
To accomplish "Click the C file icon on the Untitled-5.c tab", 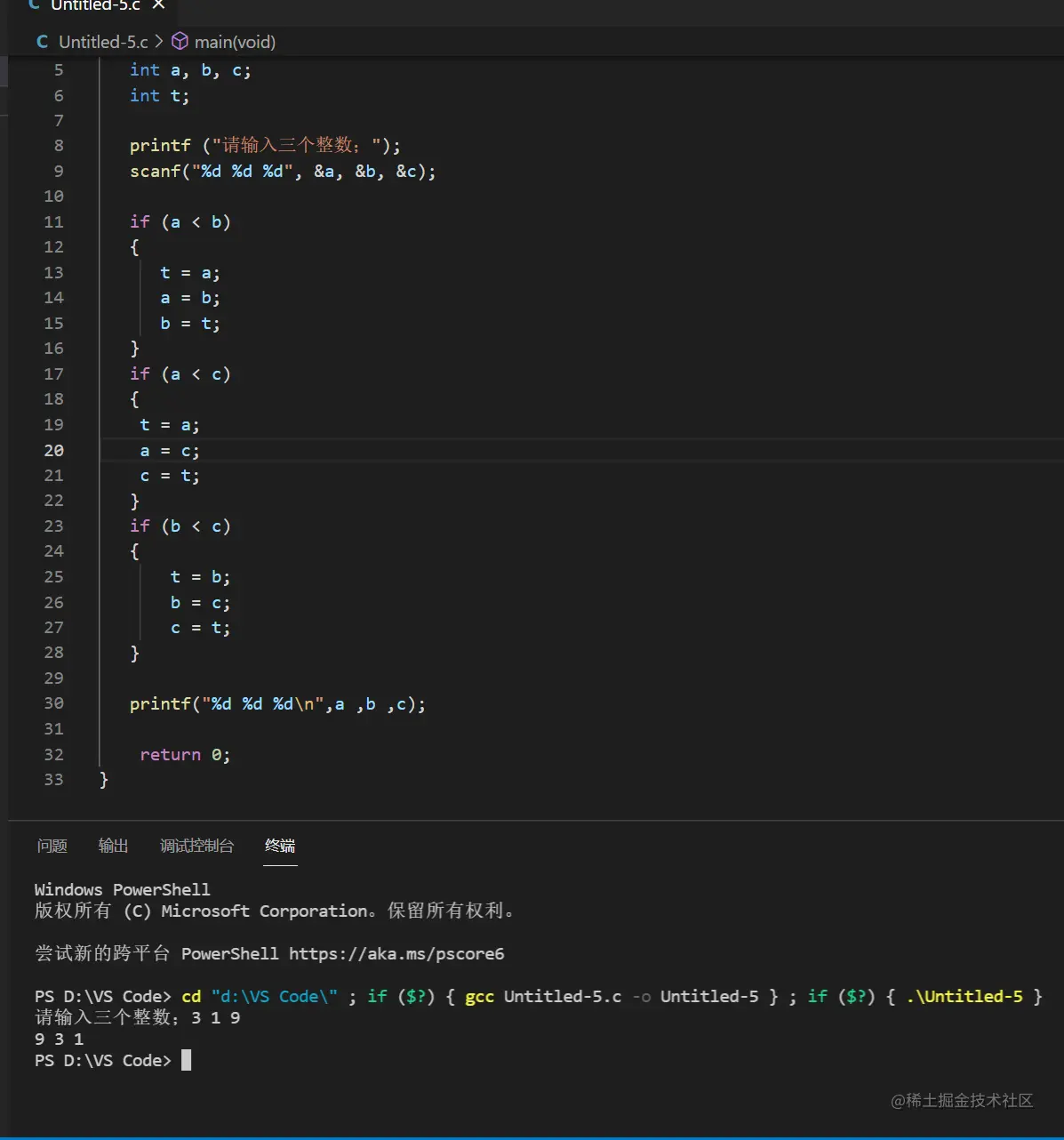I will (33, 6).
